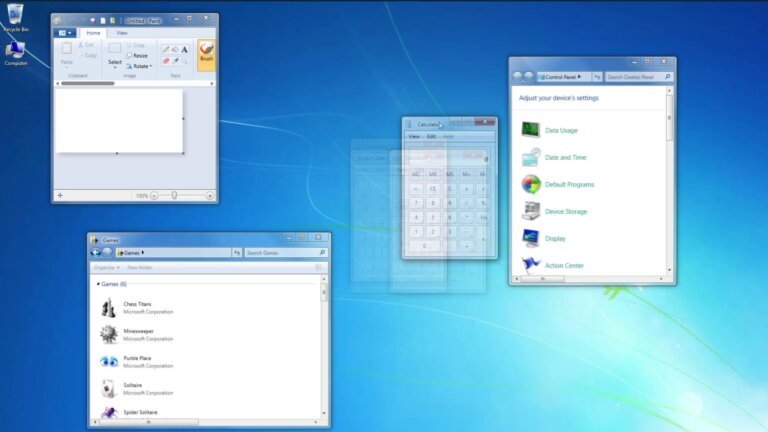Click Resize in Paint's Image group
The width and height of the screenshot is (768, 432).
point(137,55)
